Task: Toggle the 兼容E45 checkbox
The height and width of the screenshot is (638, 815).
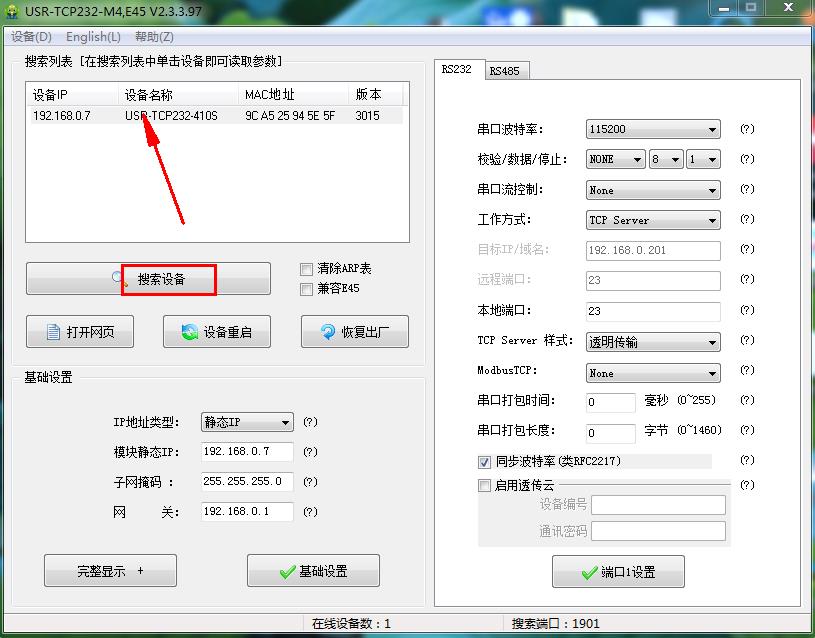Action: [x=307, y=289]
